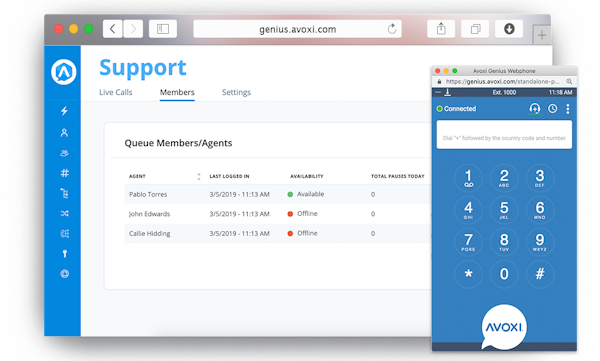
Task: Select the Members tab
Action: [177, 92]
